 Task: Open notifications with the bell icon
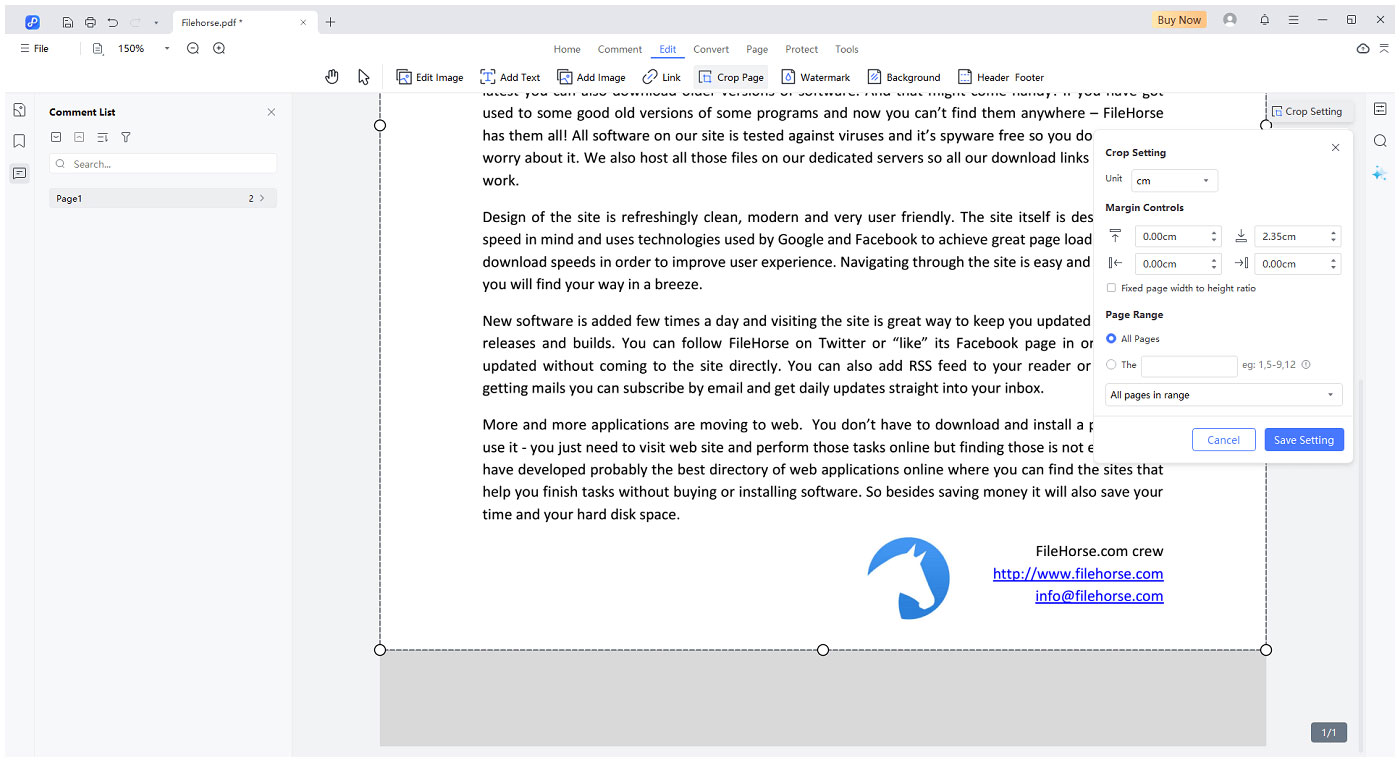tap(1265, 20)
